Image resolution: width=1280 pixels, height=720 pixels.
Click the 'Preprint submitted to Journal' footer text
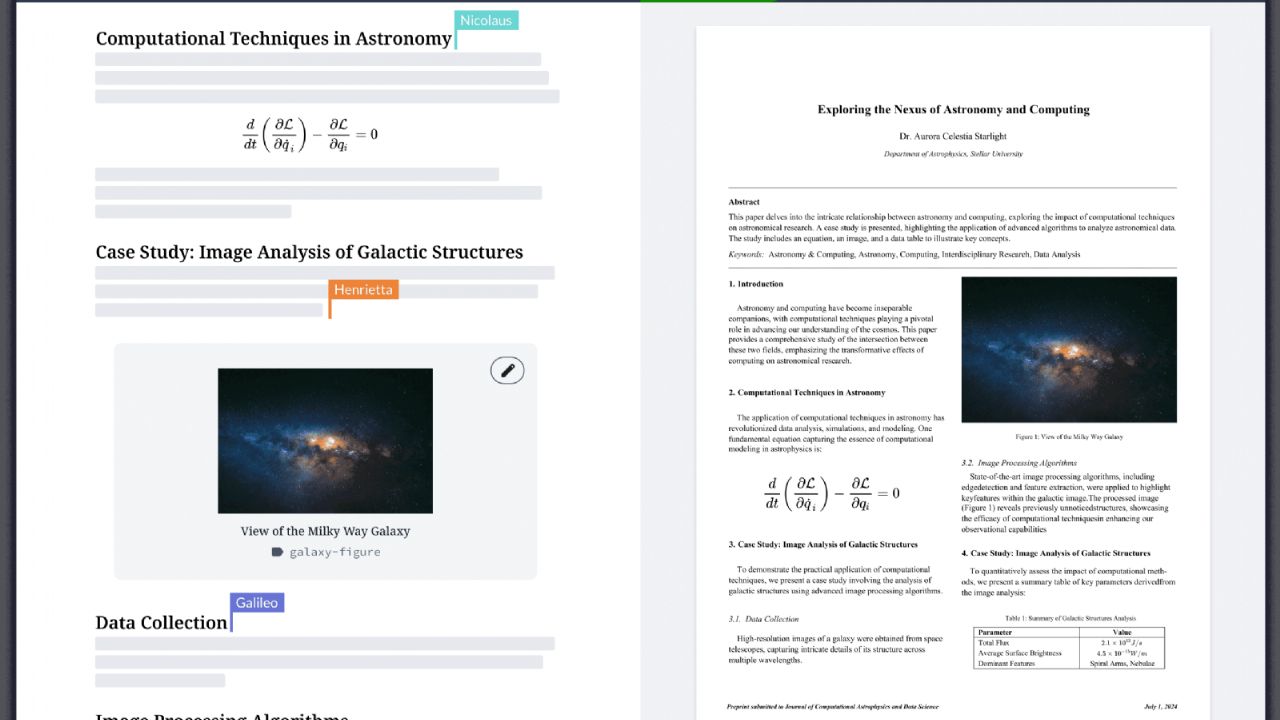click(x=833, y=707)
